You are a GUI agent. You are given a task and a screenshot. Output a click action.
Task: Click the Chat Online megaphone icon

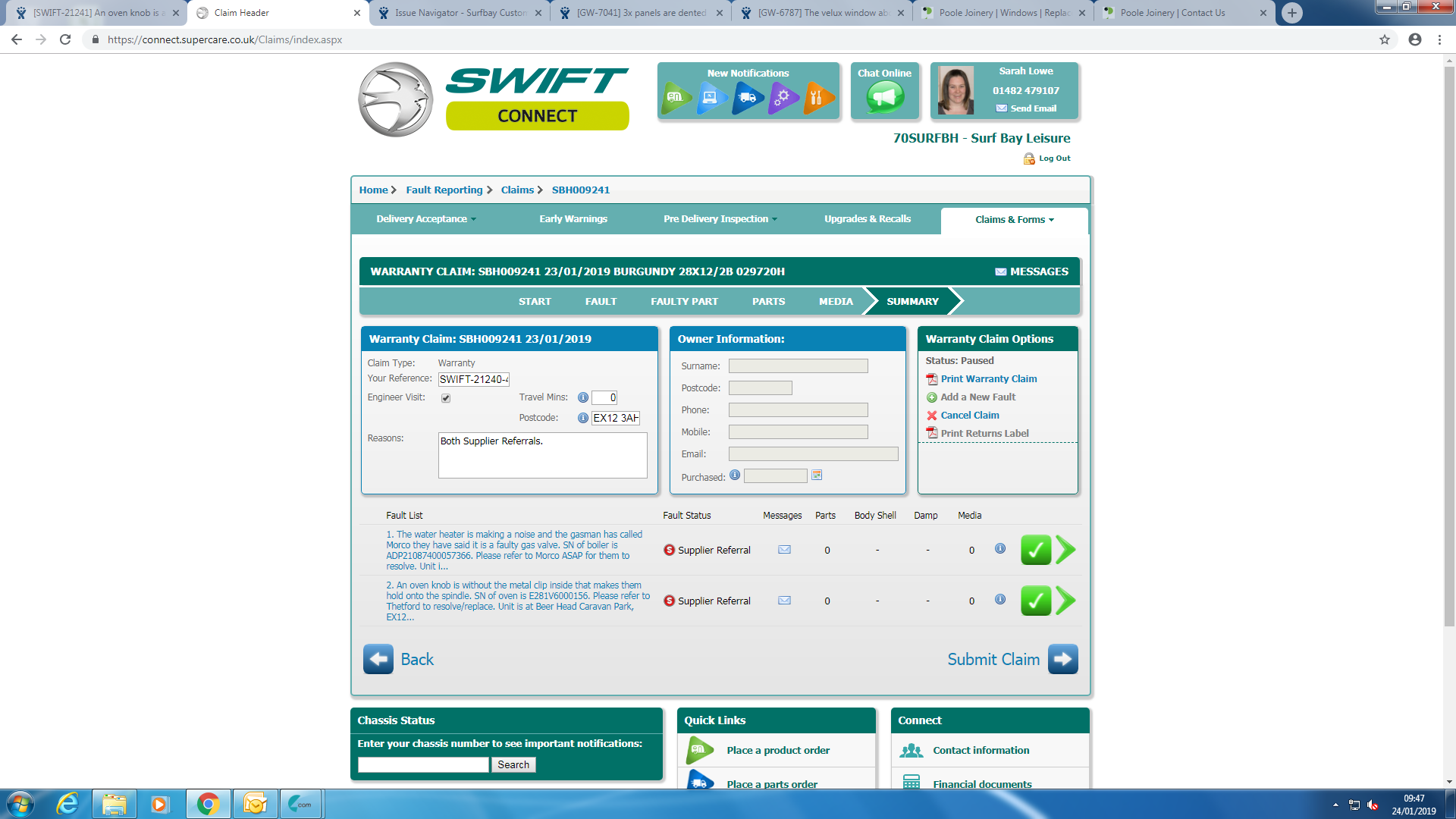885,97
